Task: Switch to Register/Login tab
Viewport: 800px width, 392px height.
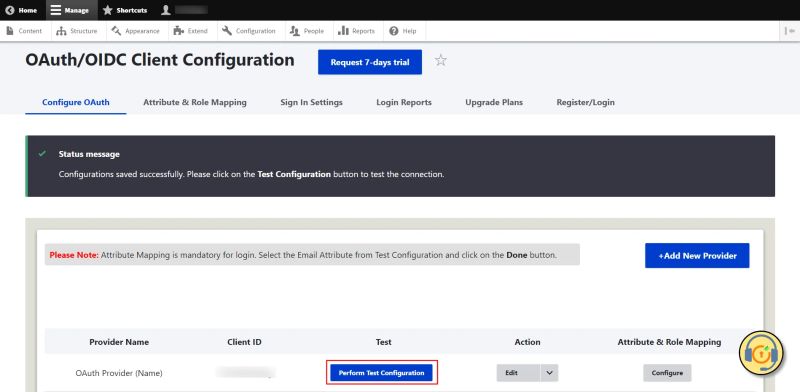Action: (585, 102)
